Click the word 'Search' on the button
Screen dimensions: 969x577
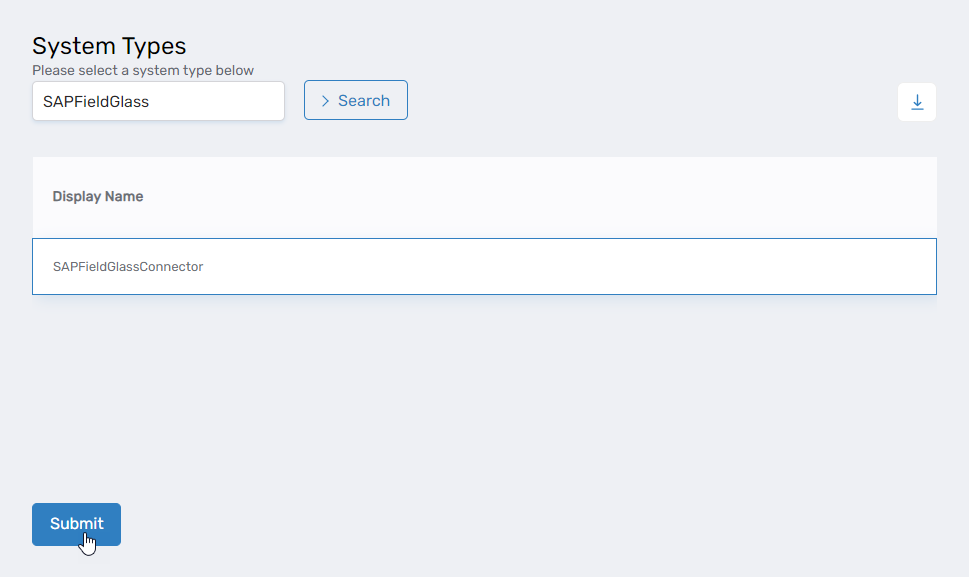pyautogui.click(x=364, y=101)
